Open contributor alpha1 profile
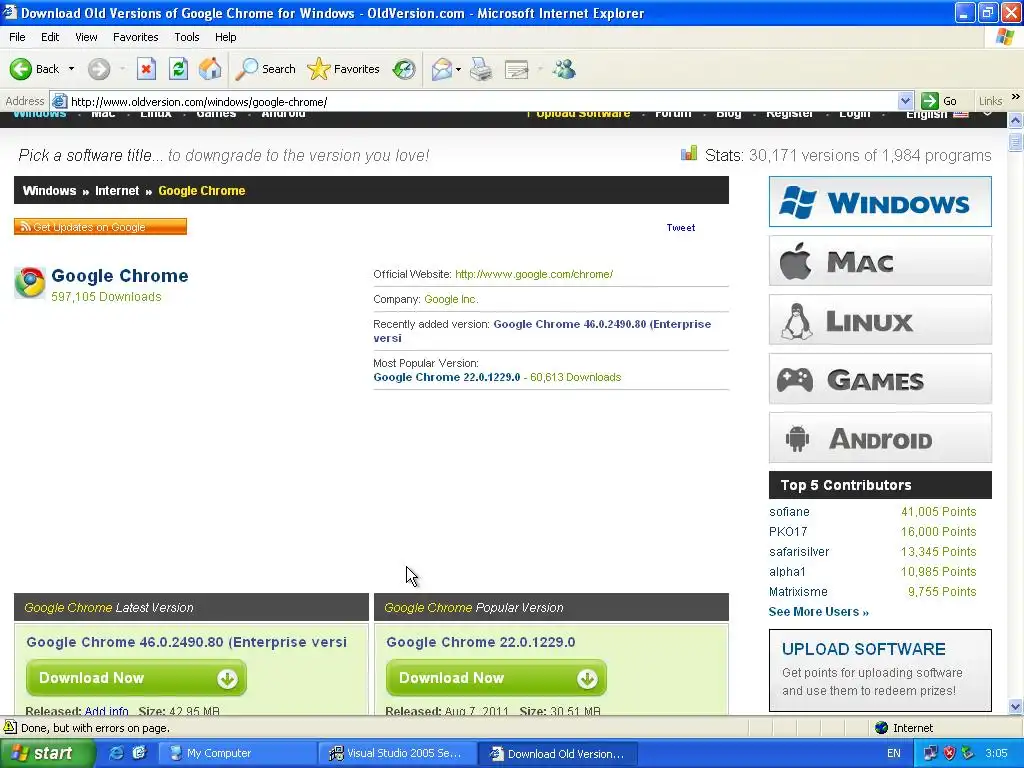The height and width of the screenshot is (768, 1024). click(787, 571)
